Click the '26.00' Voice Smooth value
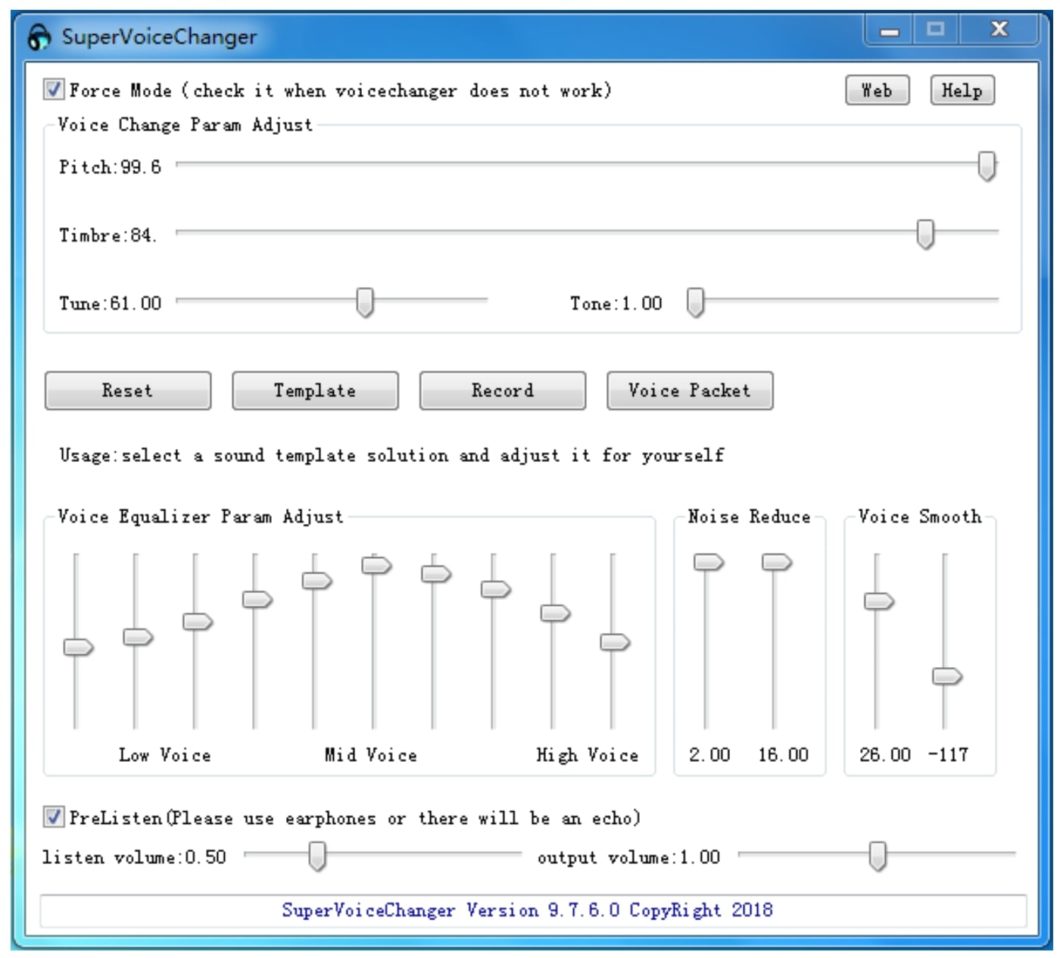Screen dimensions: 1060x958 coord(885,755)
